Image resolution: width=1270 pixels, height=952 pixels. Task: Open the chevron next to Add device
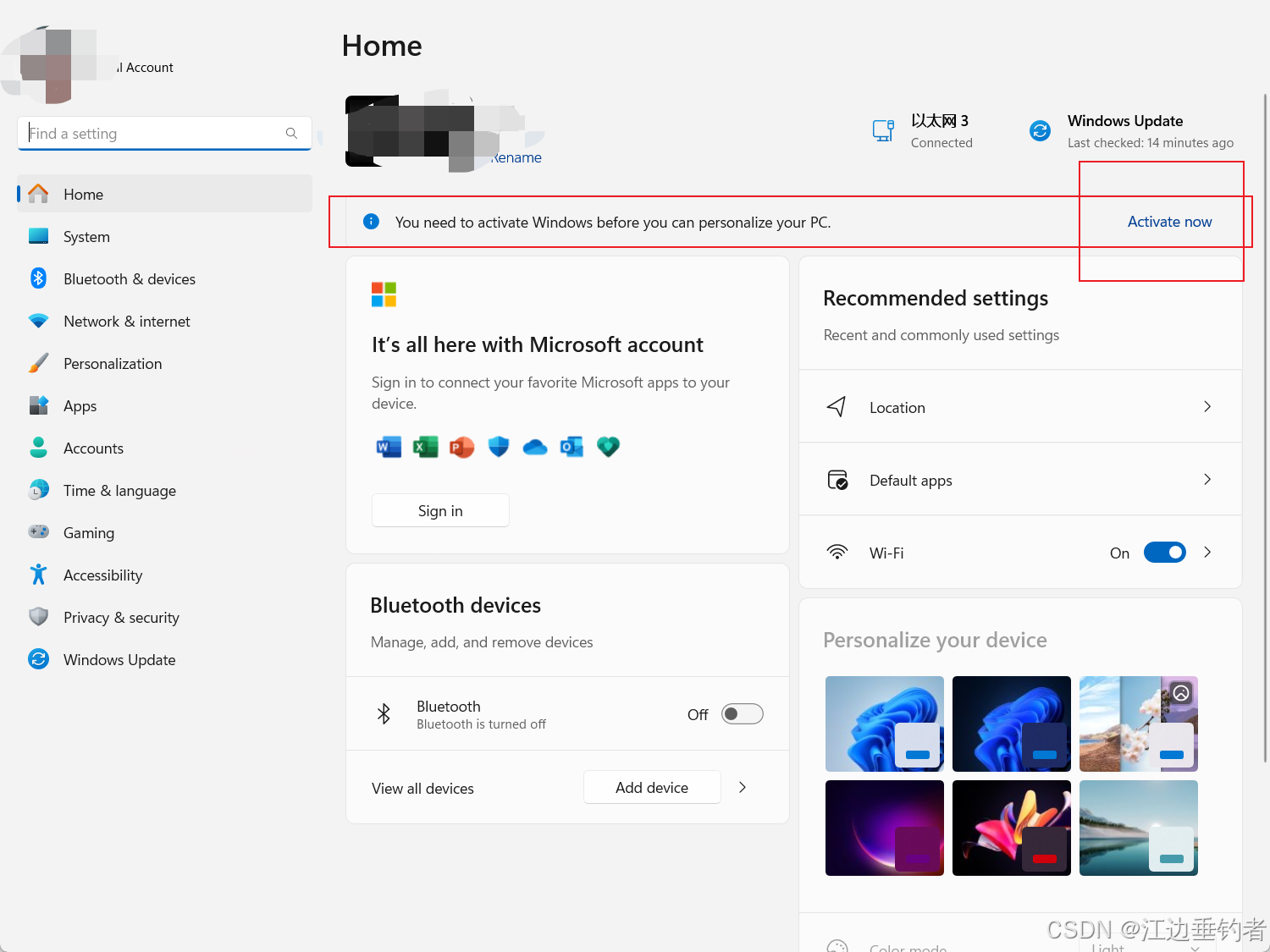point(743,788)
